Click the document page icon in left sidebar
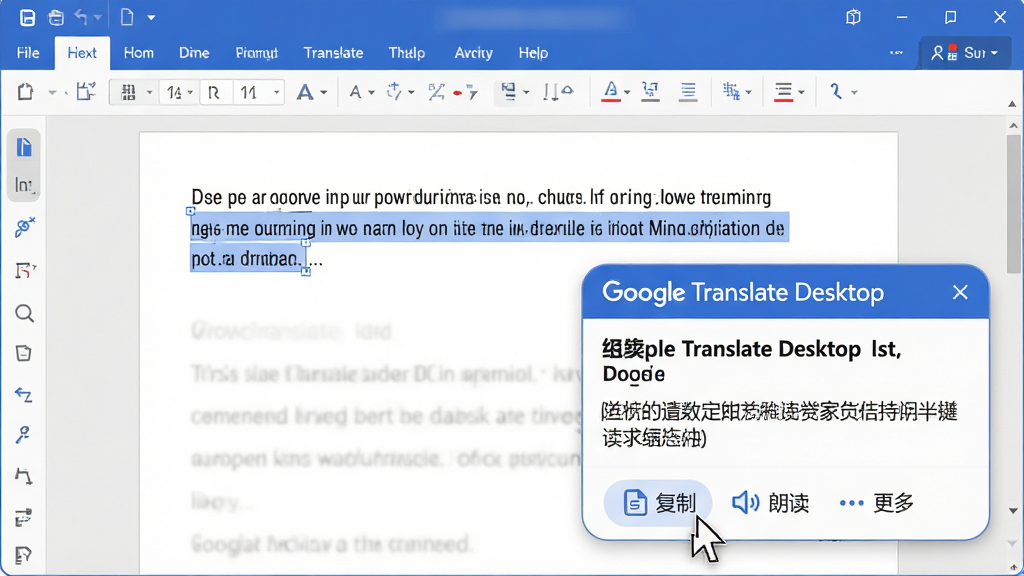This screenshot has width=1024, height=576. point(24,148)
